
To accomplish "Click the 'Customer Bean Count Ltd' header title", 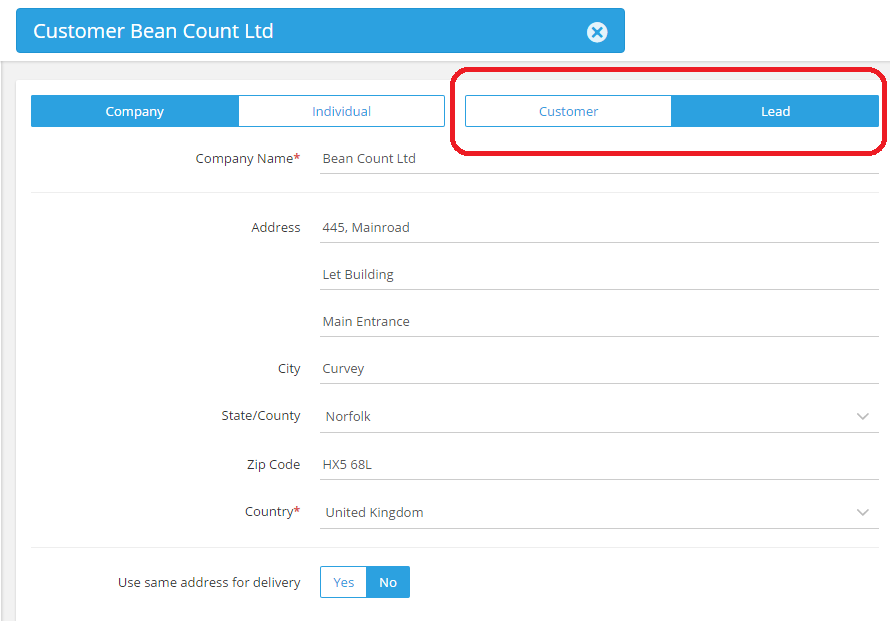I will 153,31.
